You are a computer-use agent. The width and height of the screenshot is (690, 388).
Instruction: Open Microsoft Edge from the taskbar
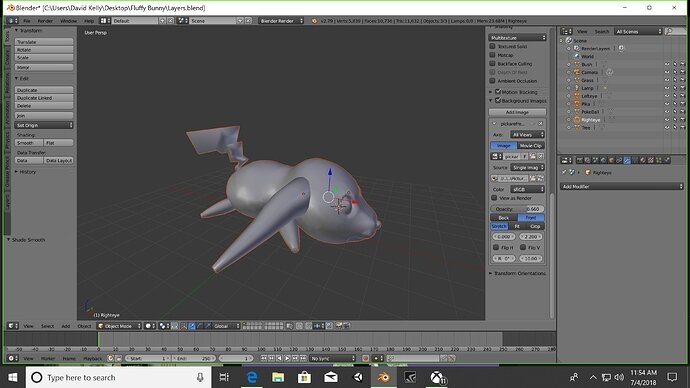[x=252, y=377]
